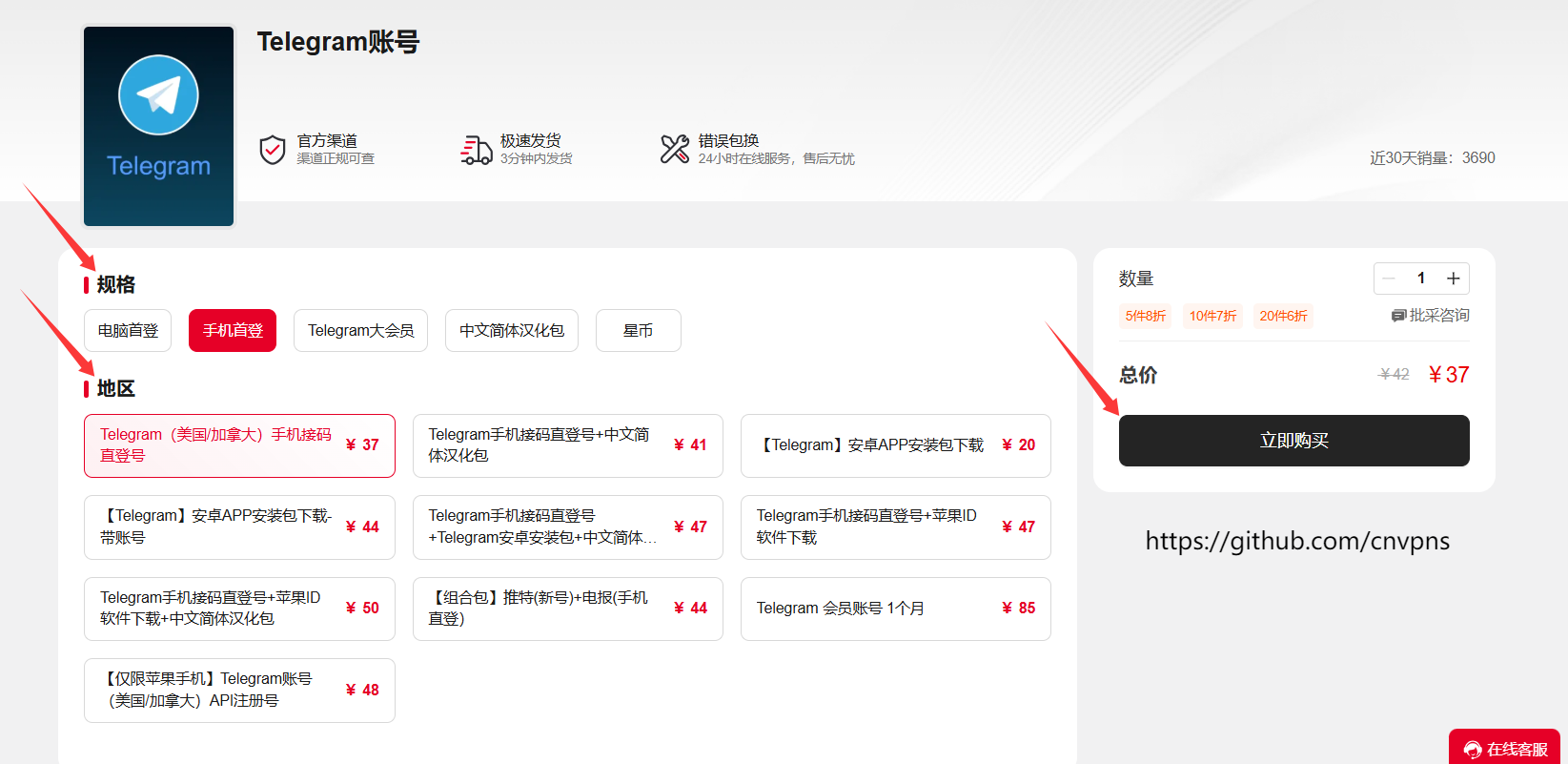Image resolution: width=1568 pixels, height=764 pixels.
Task: Click the Telegram product thumbnail image
Action: point(159,126)
